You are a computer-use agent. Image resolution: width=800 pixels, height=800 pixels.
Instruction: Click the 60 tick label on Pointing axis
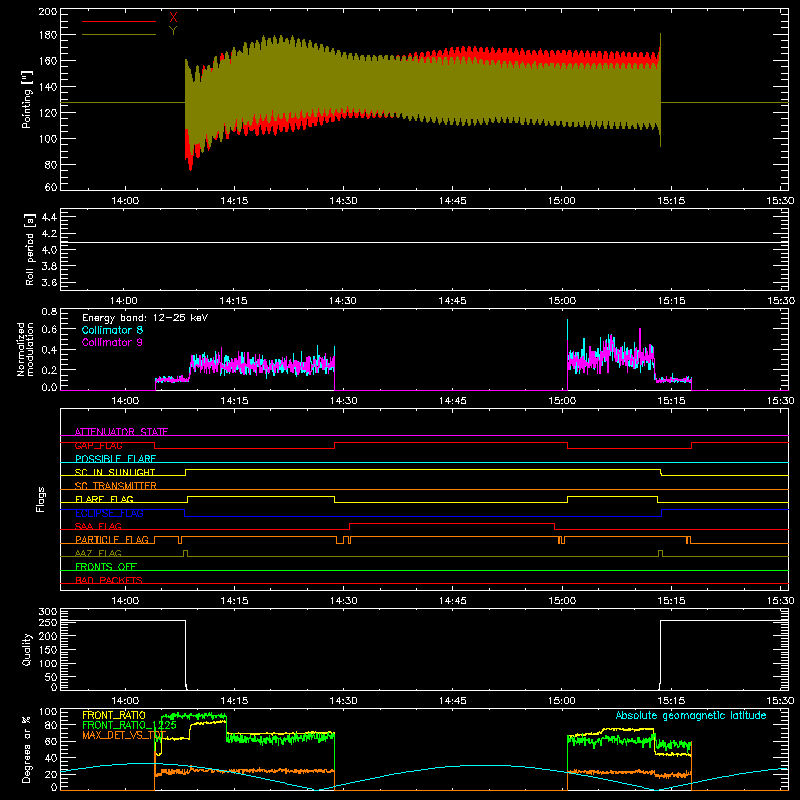pos(51,187)
